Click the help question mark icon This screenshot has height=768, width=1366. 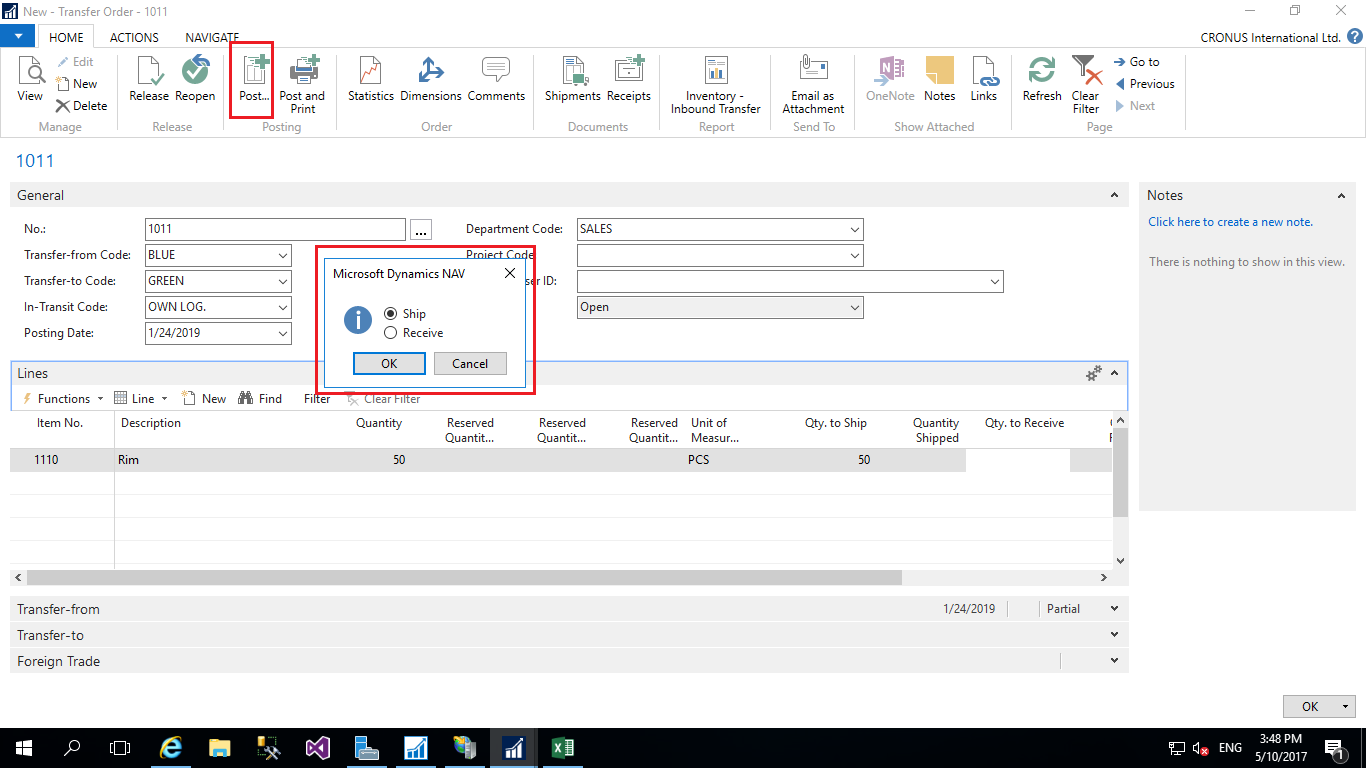tap(1355, 37)
